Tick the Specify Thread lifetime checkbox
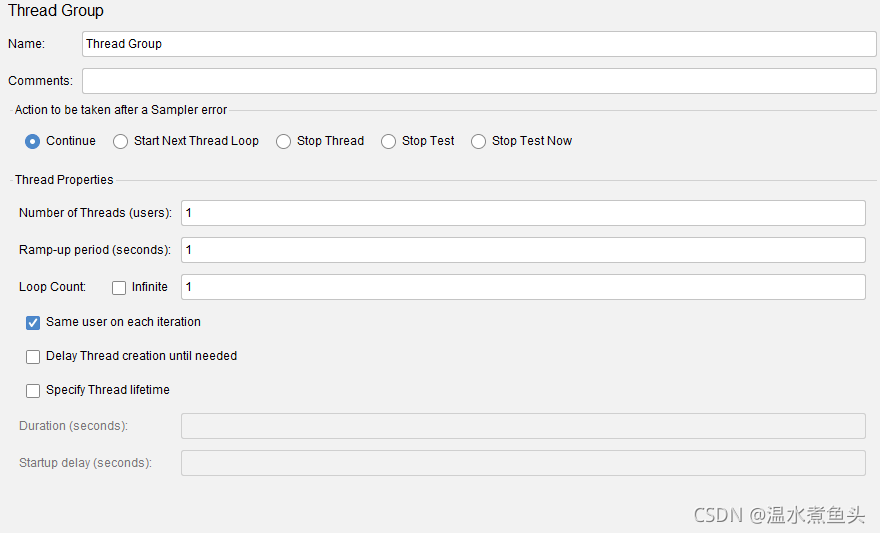This screenshot has height=533, width=880. [x=33, y=391]
